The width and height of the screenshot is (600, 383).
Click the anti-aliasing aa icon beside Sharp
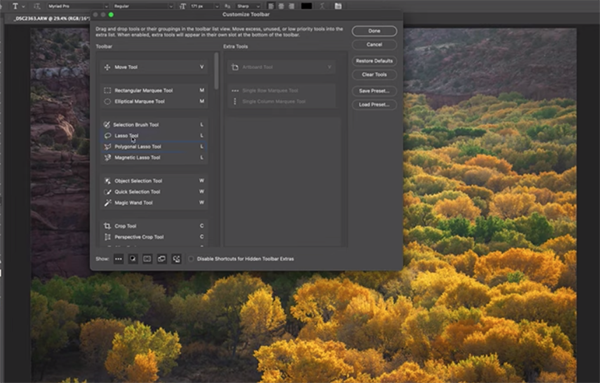click(x=227, y=6)
